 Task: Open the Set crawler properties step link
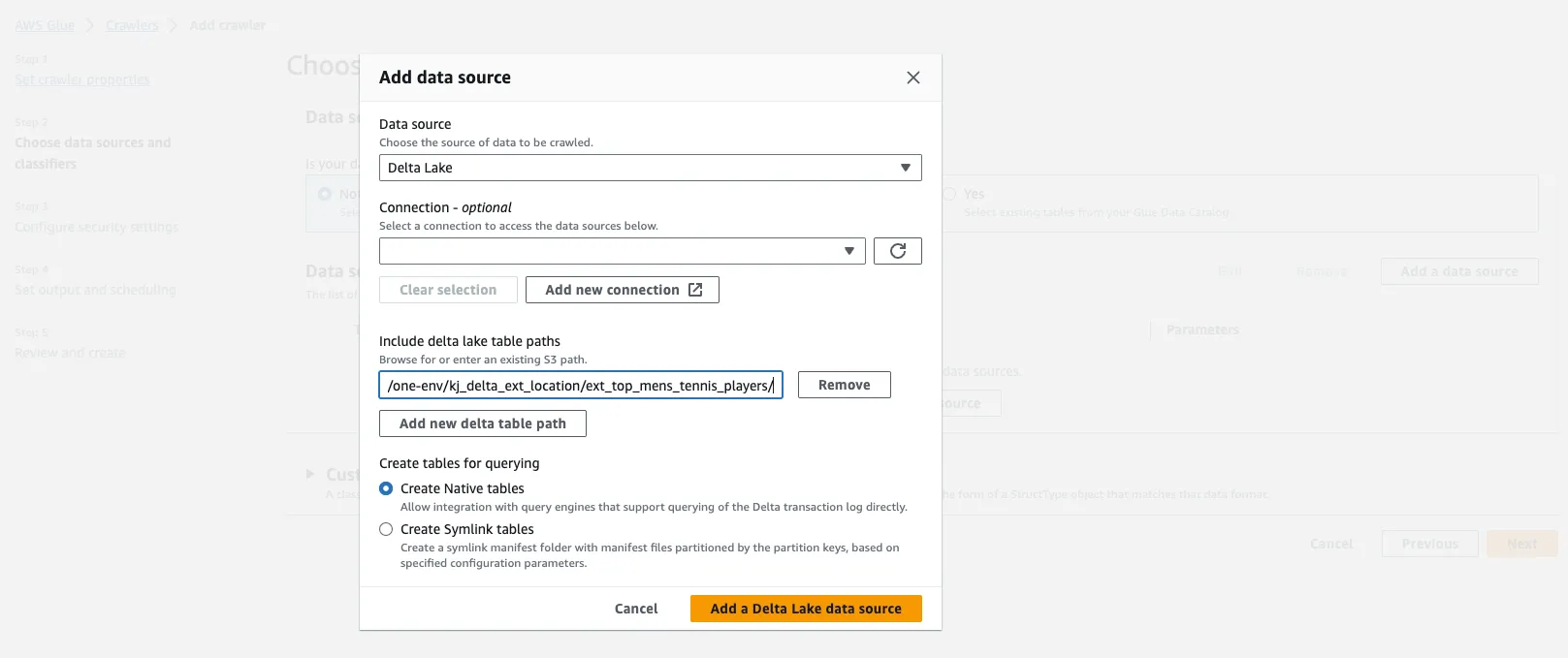82,79
